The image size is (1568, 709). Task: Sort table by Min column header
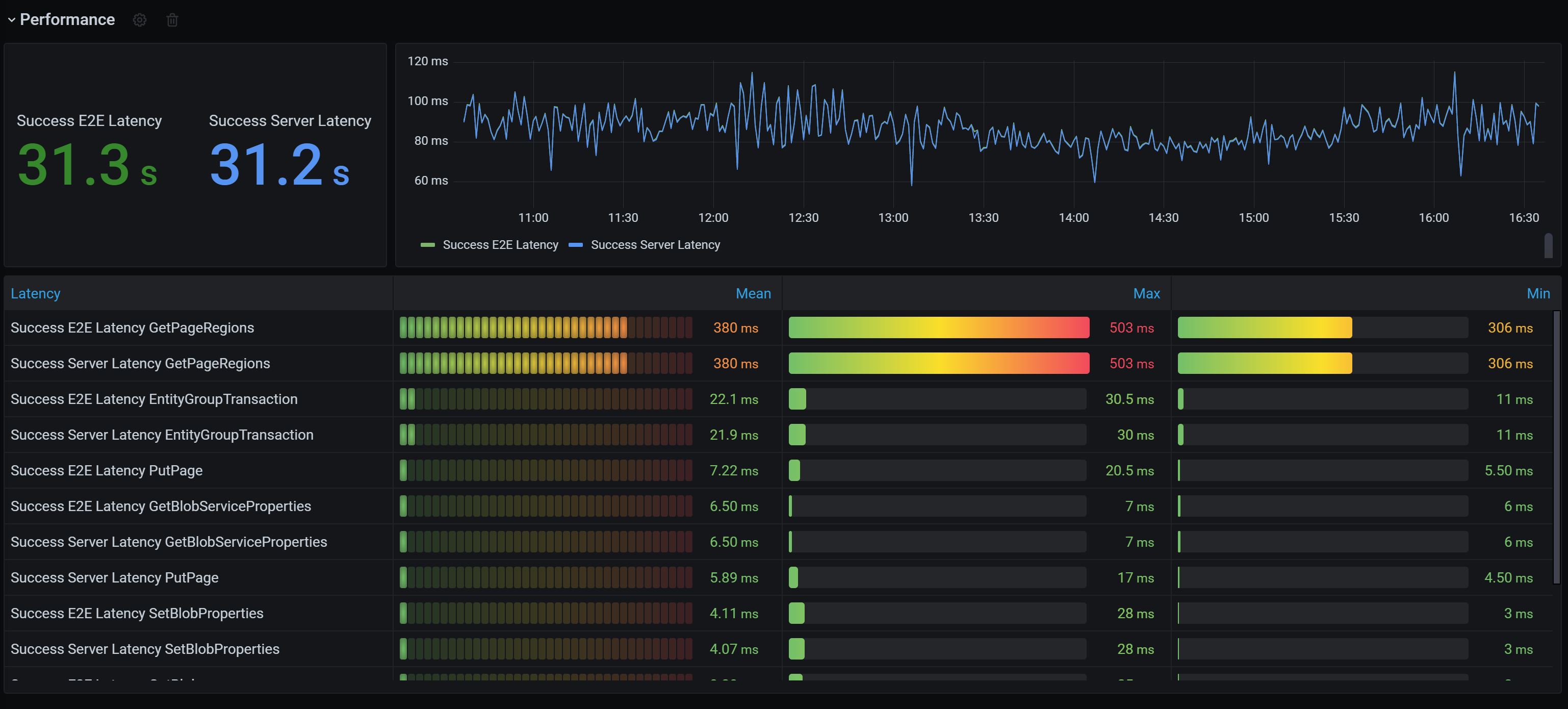coord(1537,294)
